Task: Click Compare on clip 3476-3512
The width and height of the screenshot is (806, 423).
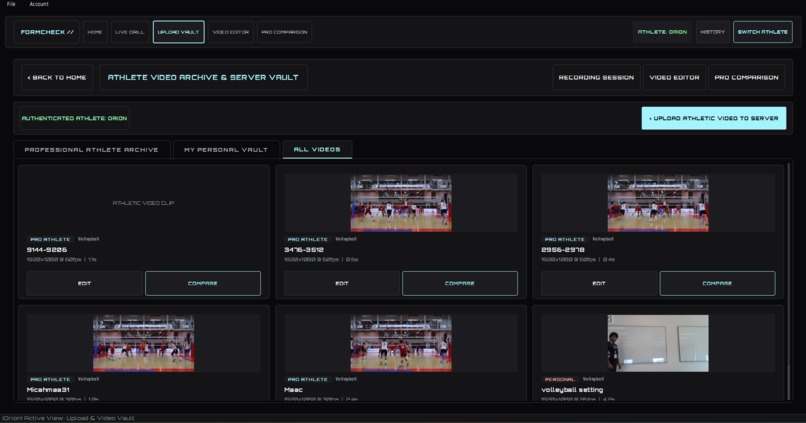Action: click(460, 283)
